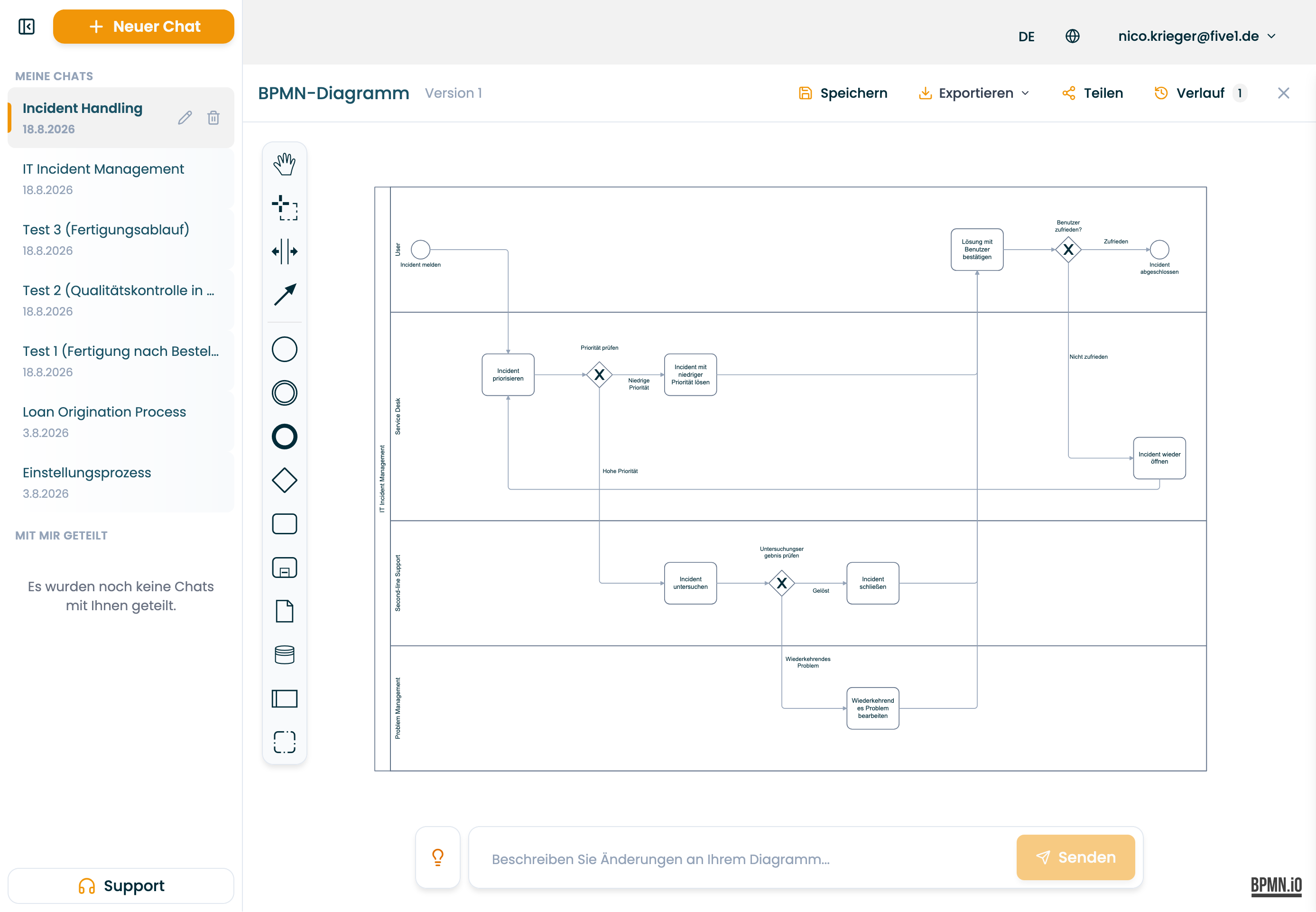Click Speichern to save diagram
1316x912 pixels.
[x=843, y=93]
